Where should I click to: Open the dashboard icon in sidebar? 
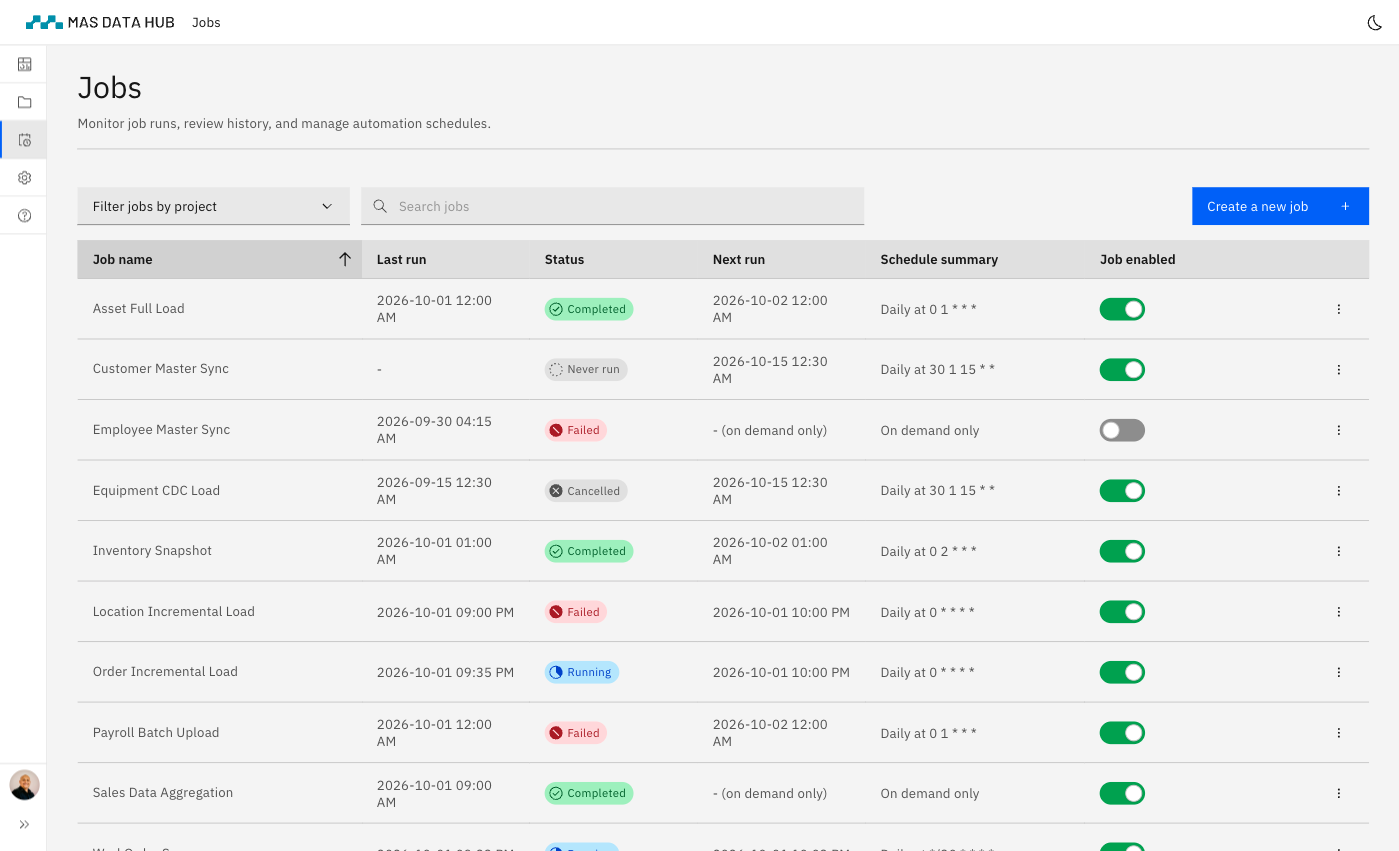point(24,64)
